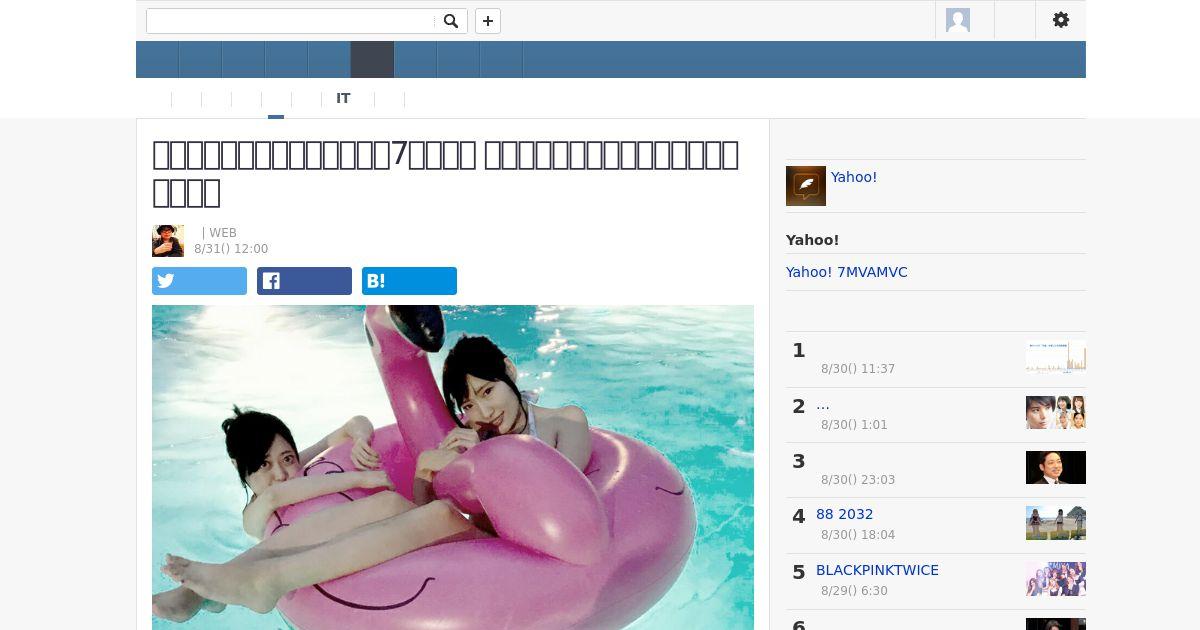Open the suited man thumbnail of rank 3

tap(1056, 468)
